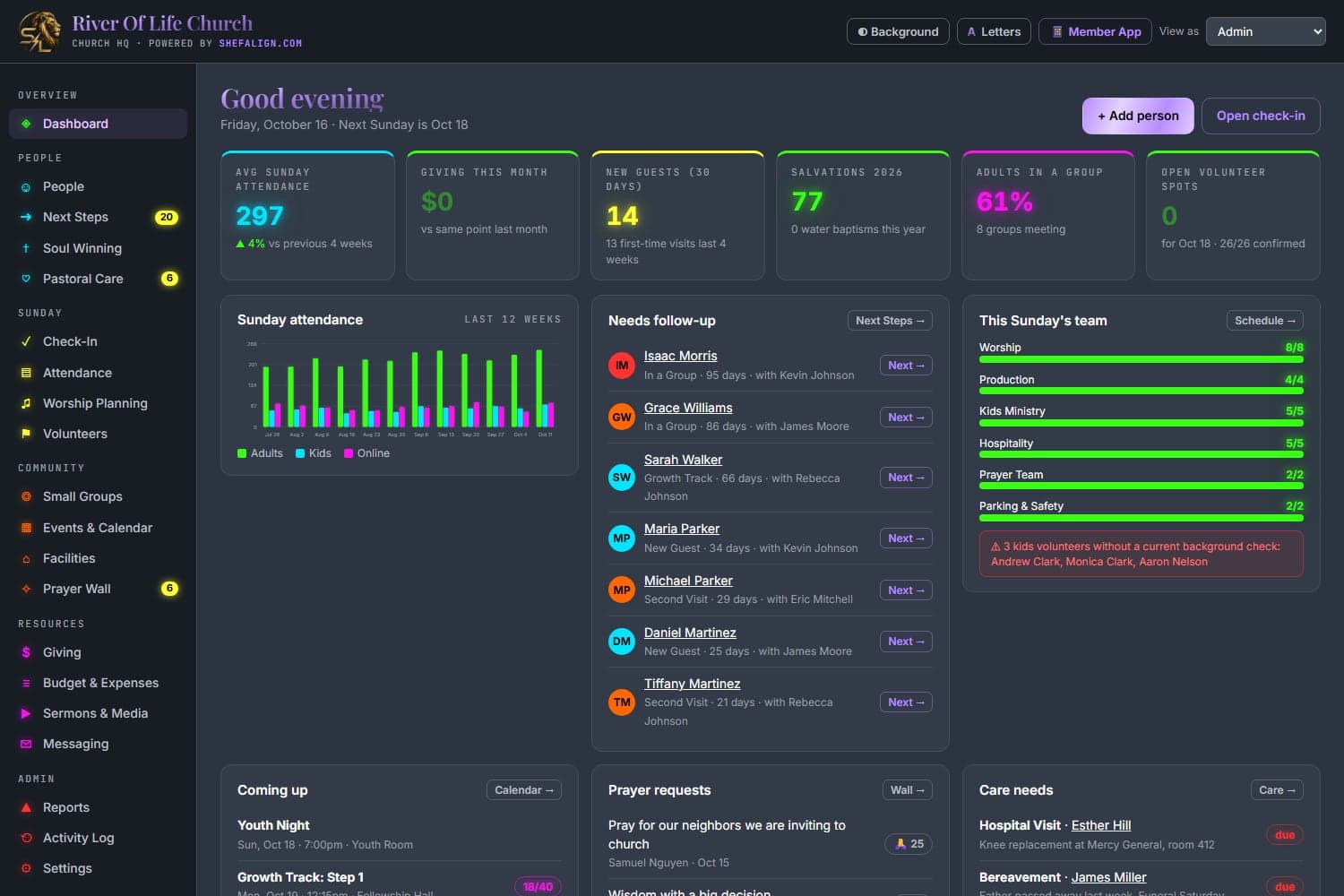
Task: Click the Check-In checkmark icon
Action: [x=26, y=341]
